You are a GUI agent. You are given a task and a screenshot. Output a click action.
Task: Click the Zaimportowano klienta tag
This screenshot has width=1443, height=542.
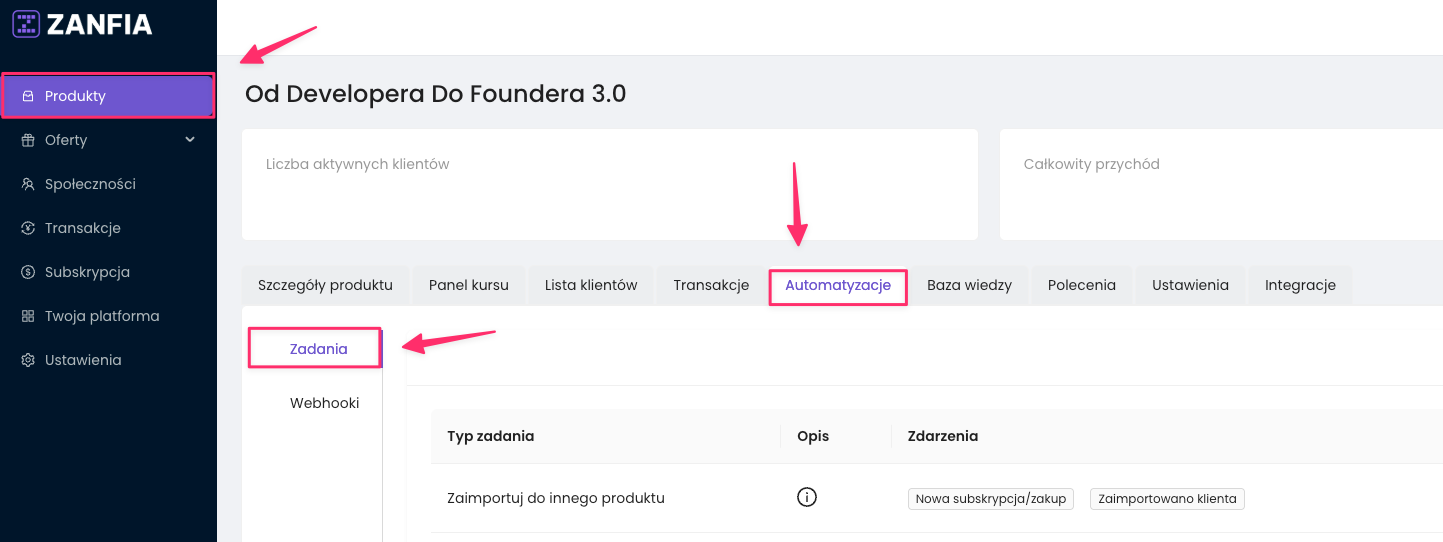click(1167, 499)
